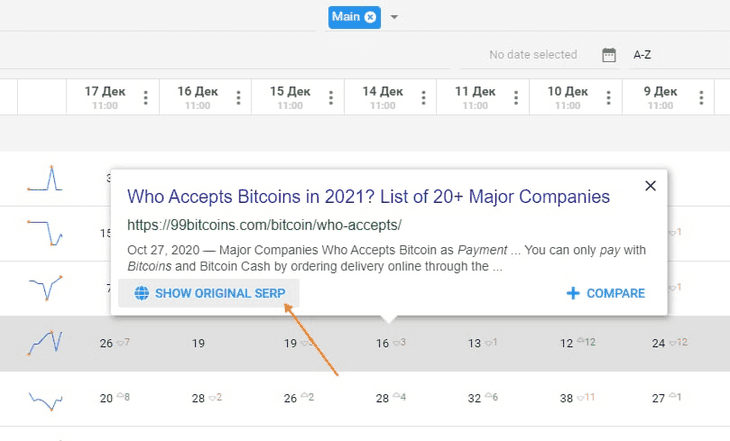The height and width of the screenshot is (441, 730).
Task: Open options menu for 11 Дек column
Action: [516, 98]
